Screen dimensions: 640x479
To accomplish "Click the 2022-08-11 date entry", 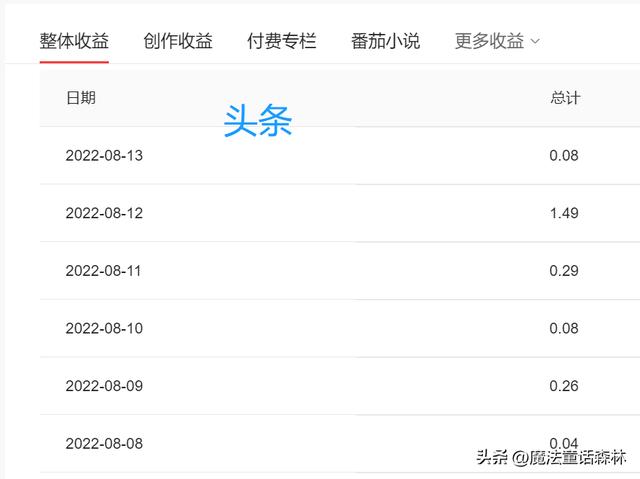I will click(105, 271).
